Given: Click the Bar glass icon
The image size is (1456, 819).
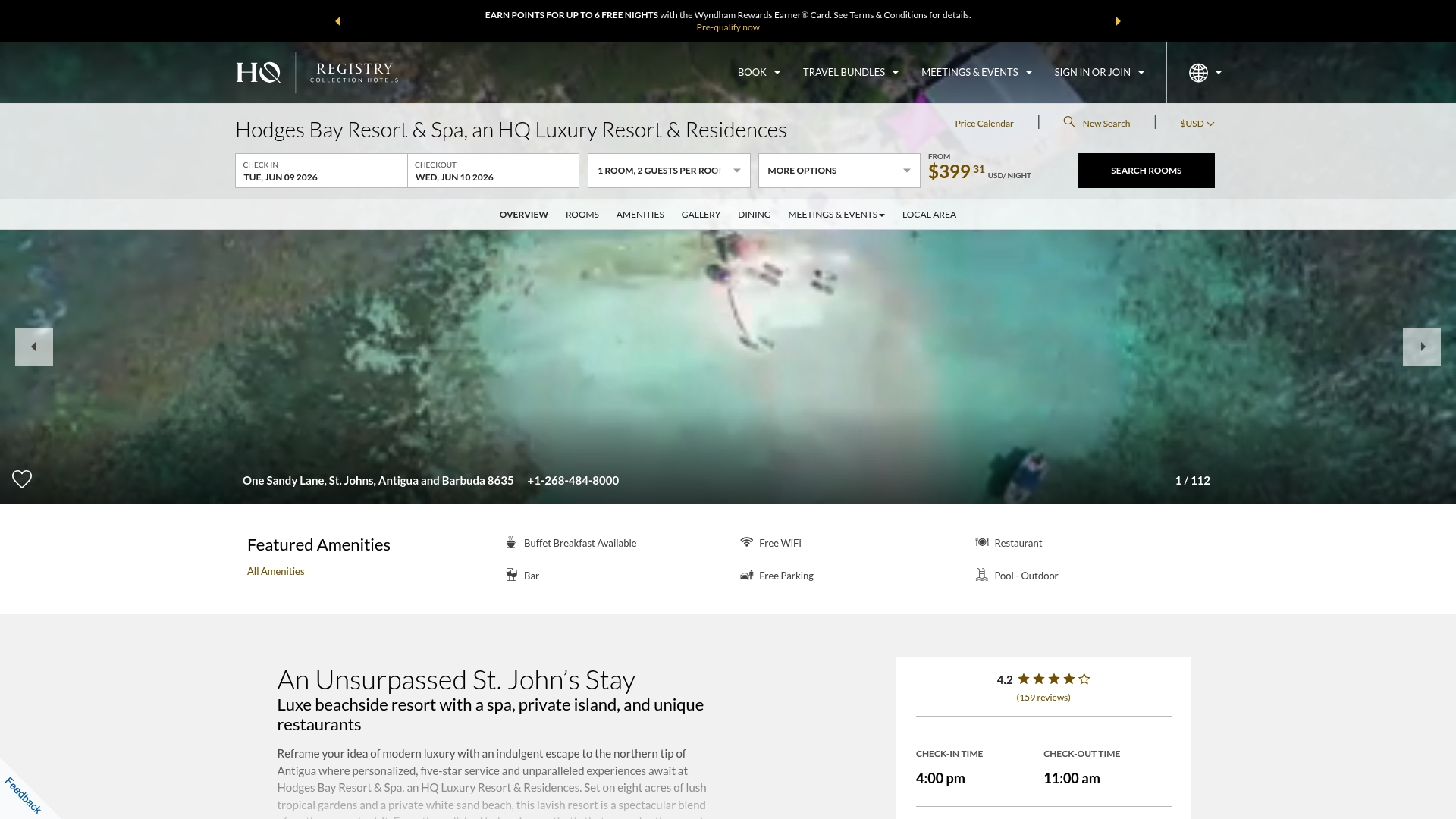Looking at the screenshot, I should 512,575.
